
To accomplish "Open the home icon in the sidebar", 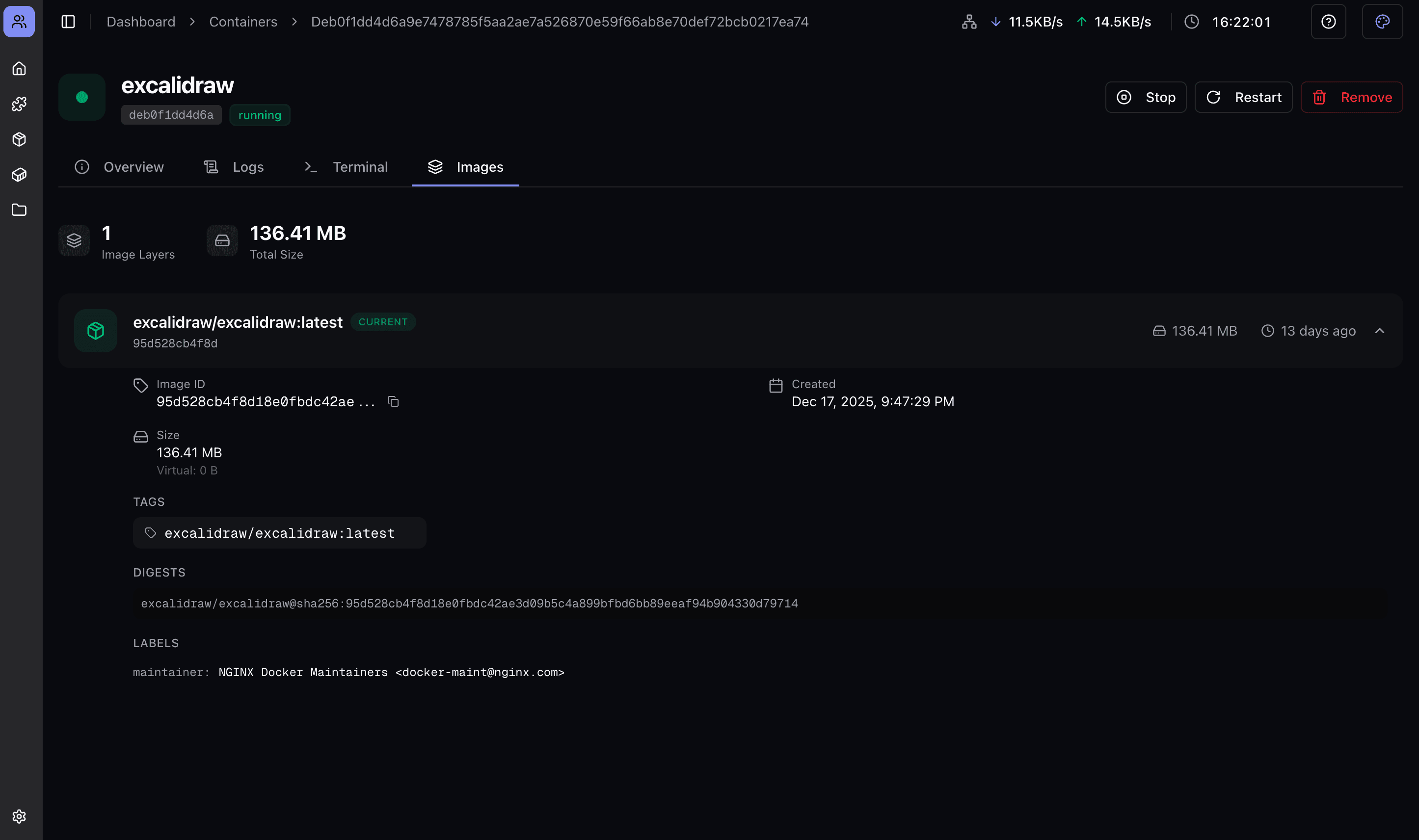I will pyautogui.click(x=19, y=69).
